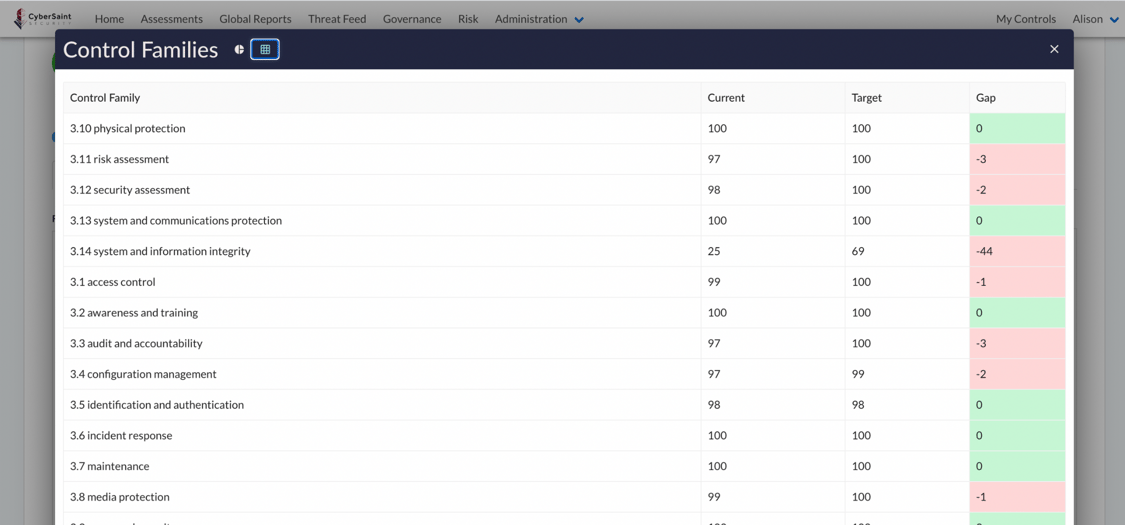Sort by Control Family column header
The image size is (1125, 525).
pos(105,98)
